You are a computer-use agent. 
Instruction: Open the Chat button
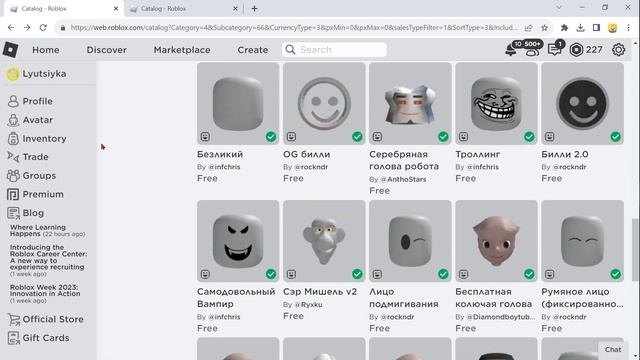coord(613,349)
